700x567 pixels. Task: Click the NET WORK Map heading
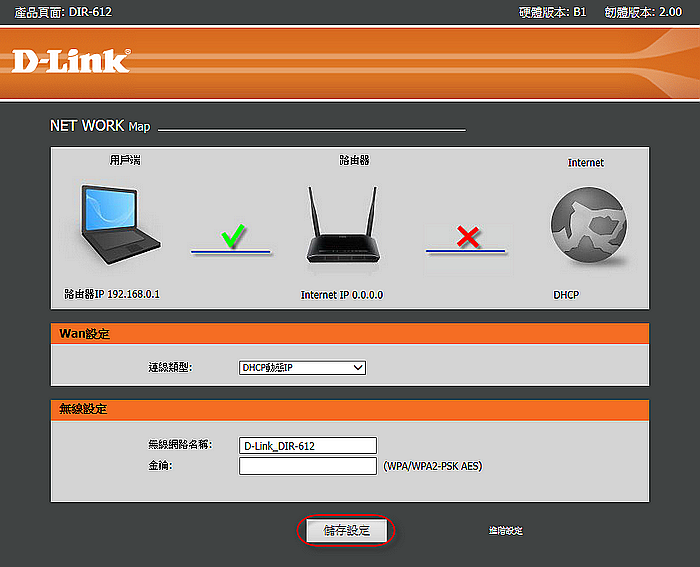(100, 127)
